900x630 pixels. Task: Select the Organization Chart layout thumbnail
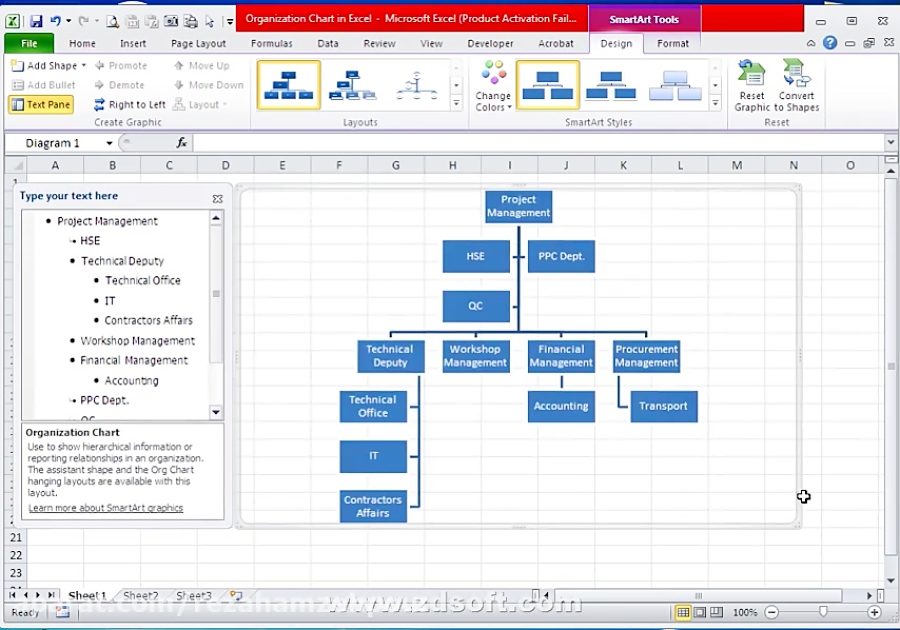[289, 85]
